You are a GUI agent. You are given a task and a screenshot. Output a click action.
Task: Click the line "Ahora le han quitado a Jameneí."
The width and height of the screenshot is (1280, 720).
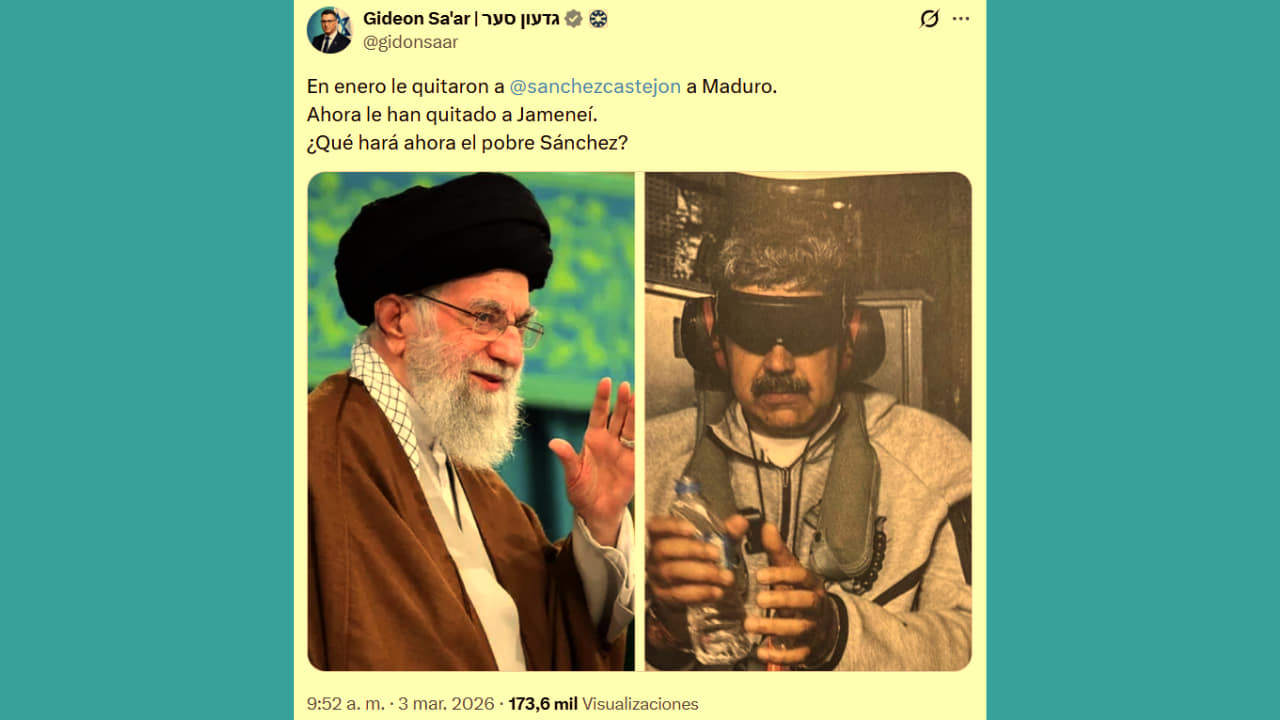click(452, 114)
